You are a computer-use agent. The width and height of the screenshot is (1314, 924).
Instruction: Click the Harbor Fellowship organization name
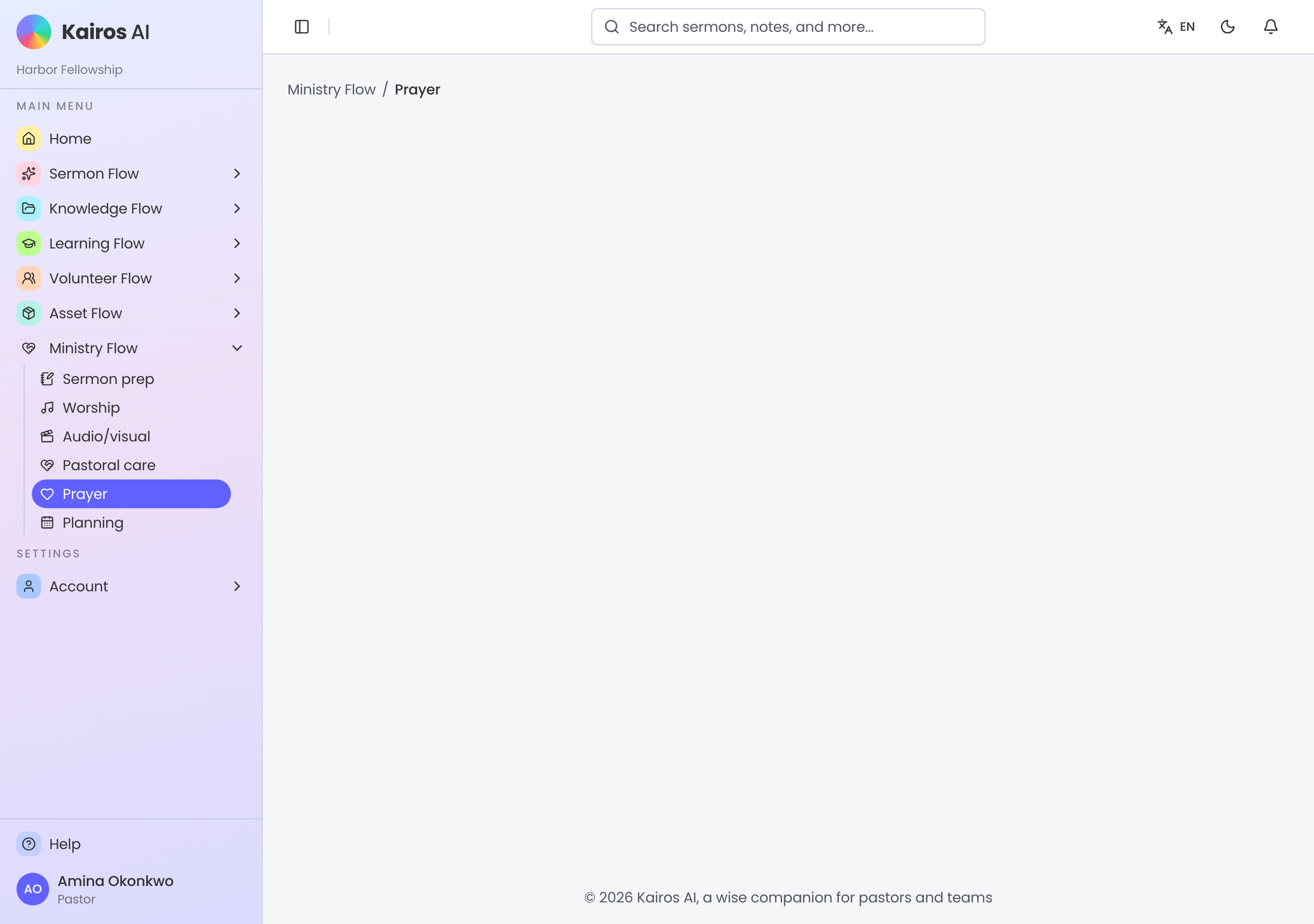coord(69,70)
